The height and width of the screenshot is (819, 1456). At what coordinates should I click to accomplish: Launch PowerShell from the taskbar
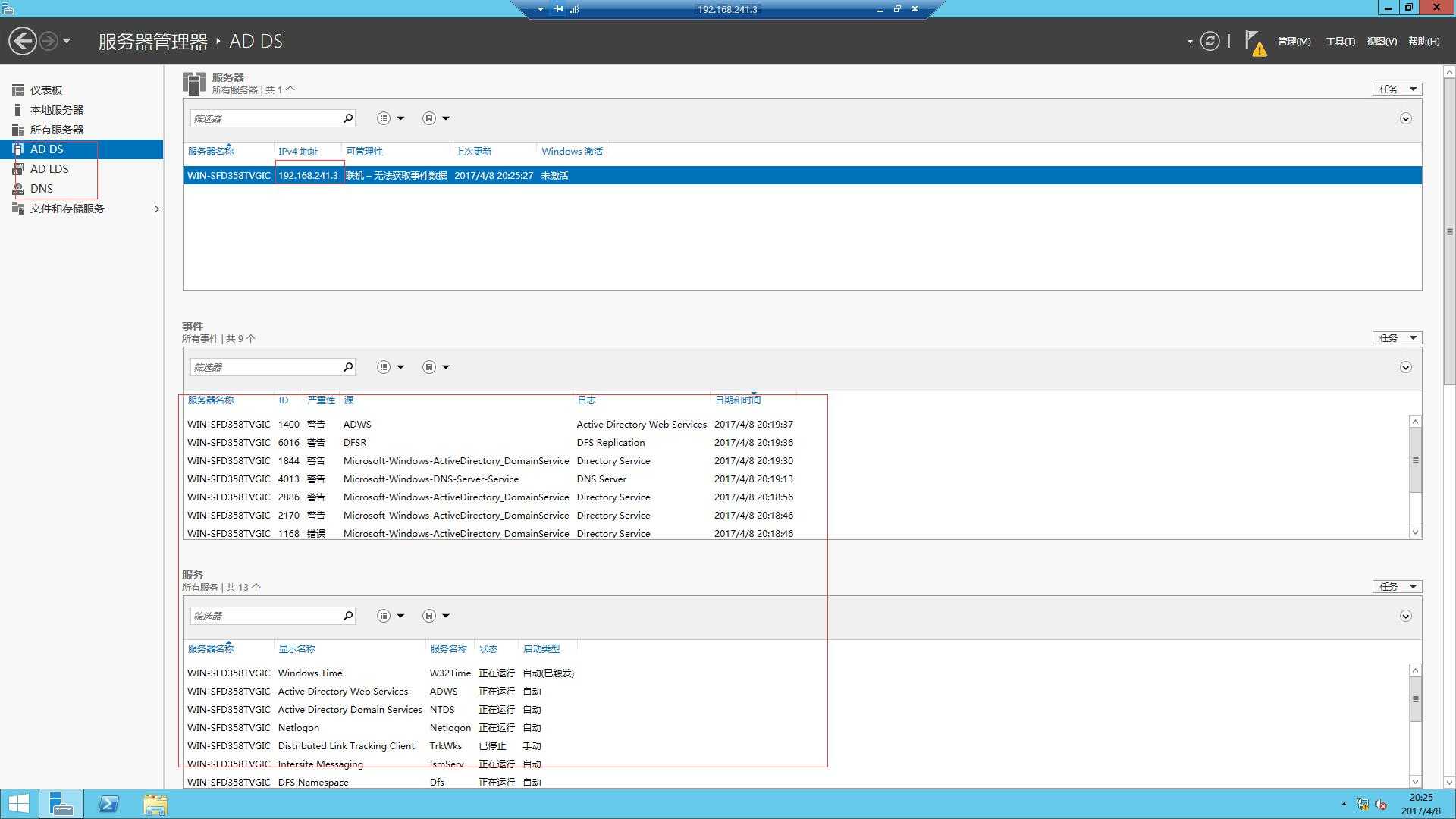108,804
